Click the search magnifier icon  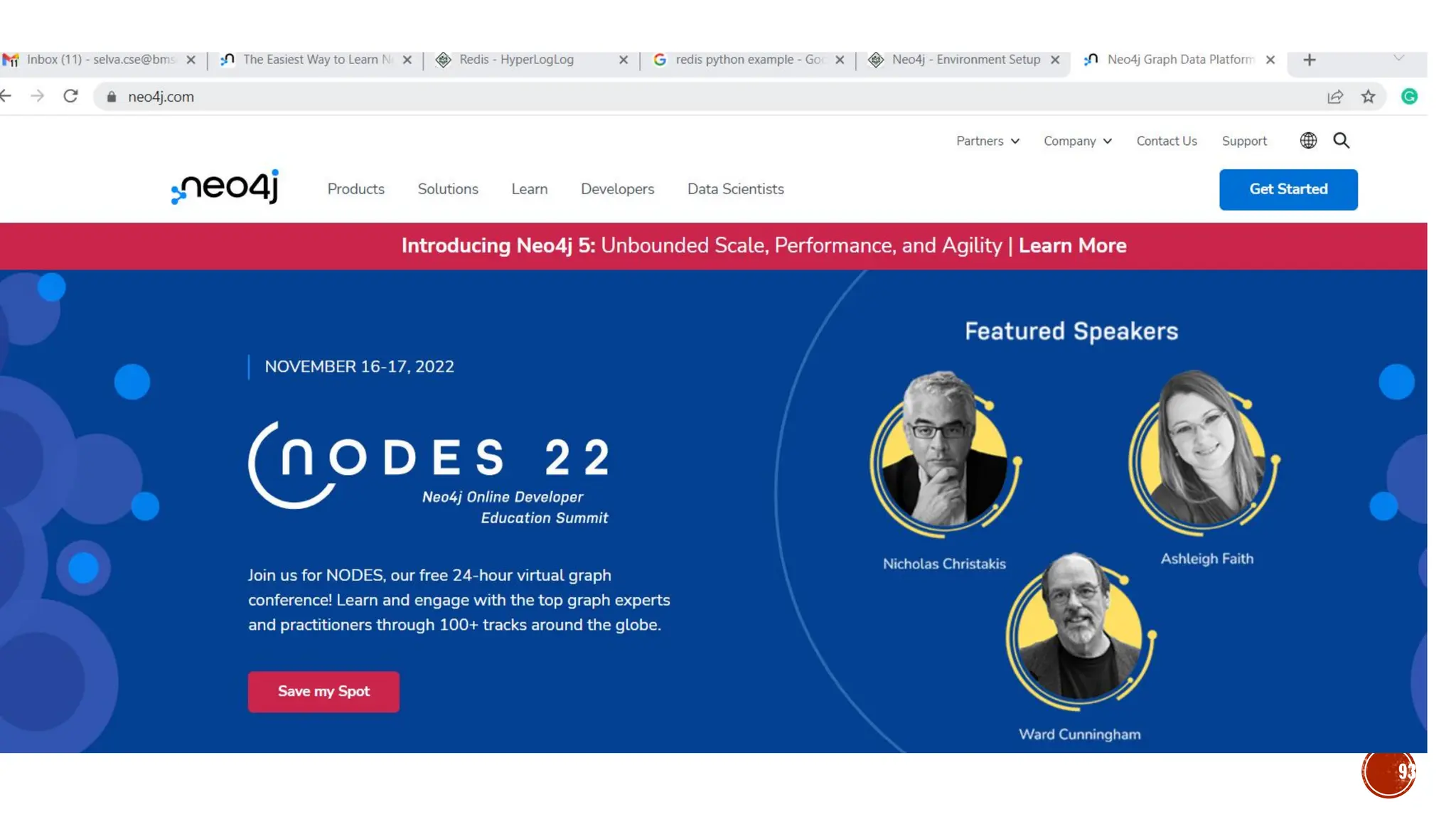coord(1341,141)
